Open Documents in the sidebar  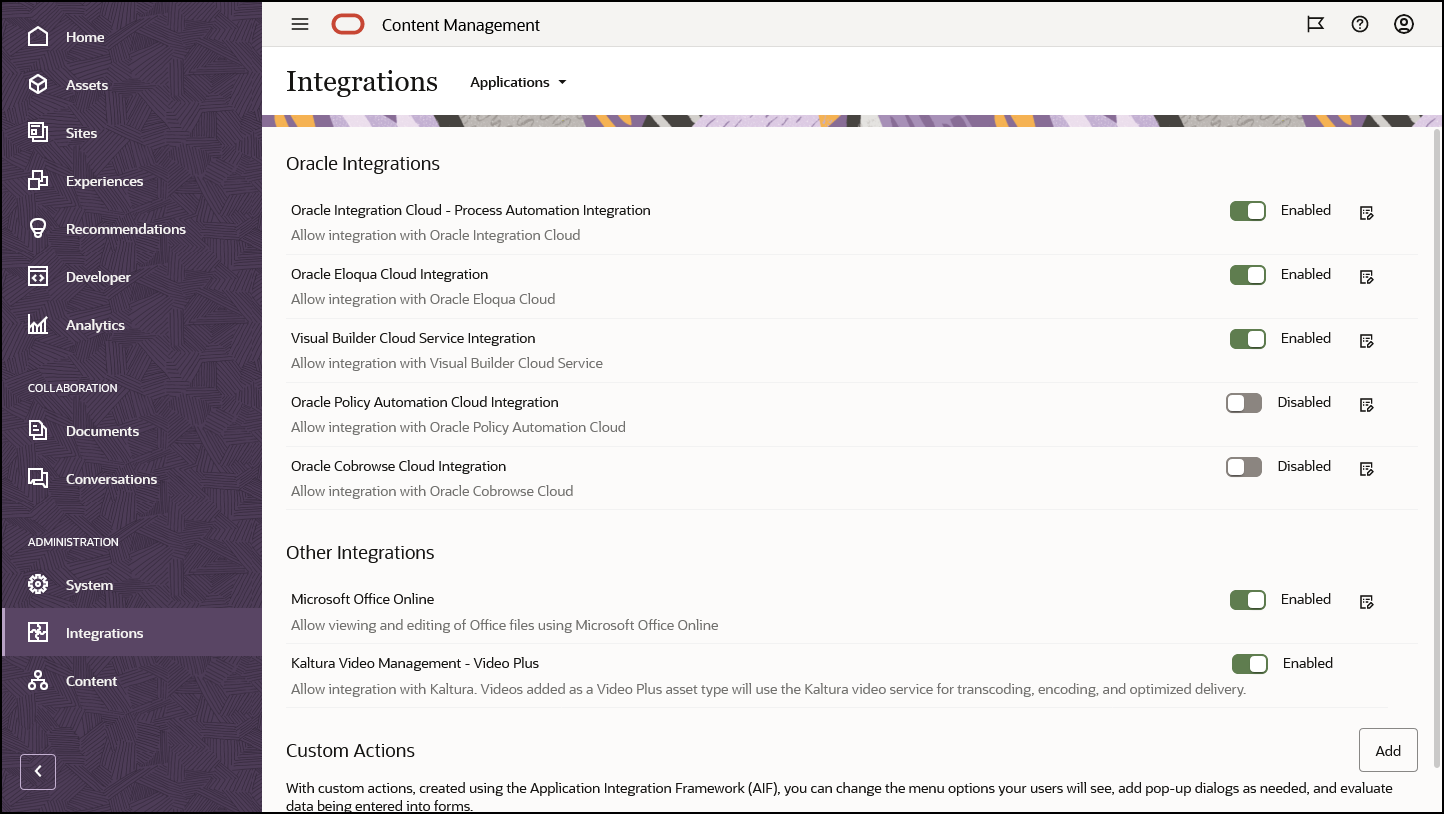pyautogui.click(x=131, y=431)
